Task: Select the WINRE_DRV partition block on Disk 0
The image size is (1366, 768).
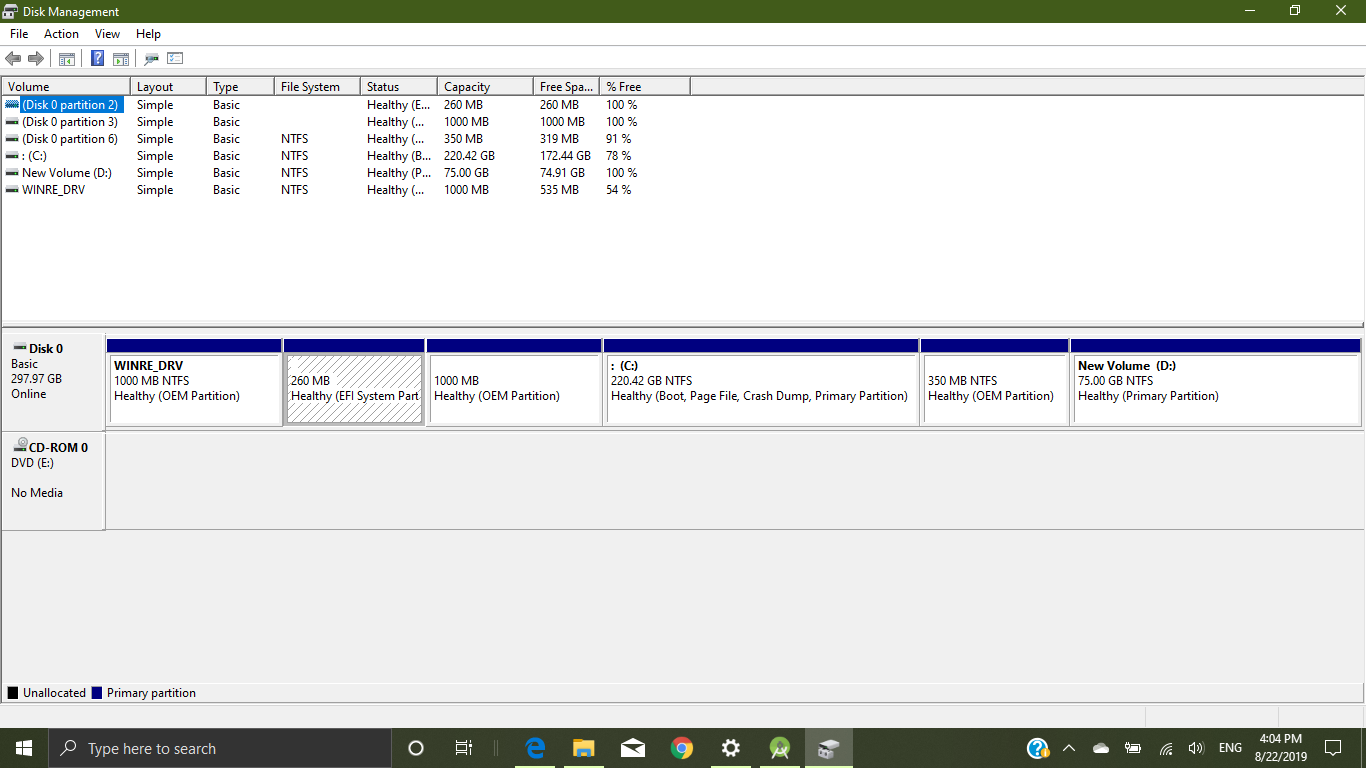Action: coord(195,382)
